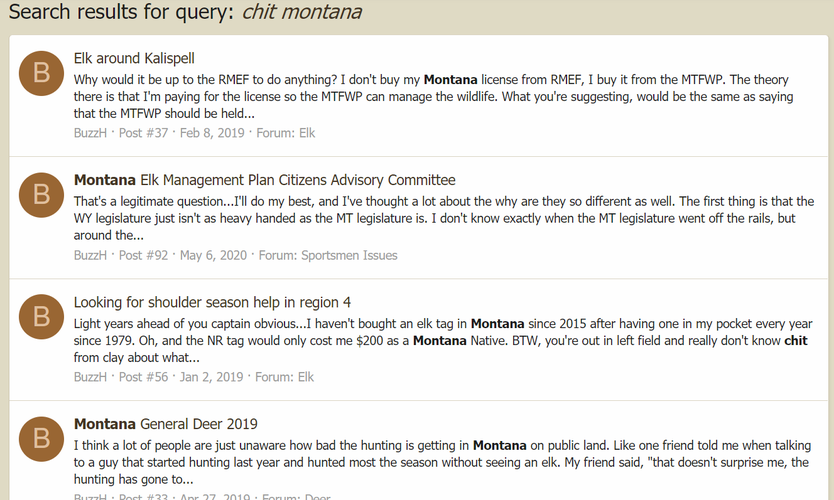The width and height of the screenshot is (834, 500).
Task: Click BuzzH avatar beside General Deer 2019
Action: (x=41, y=439)
